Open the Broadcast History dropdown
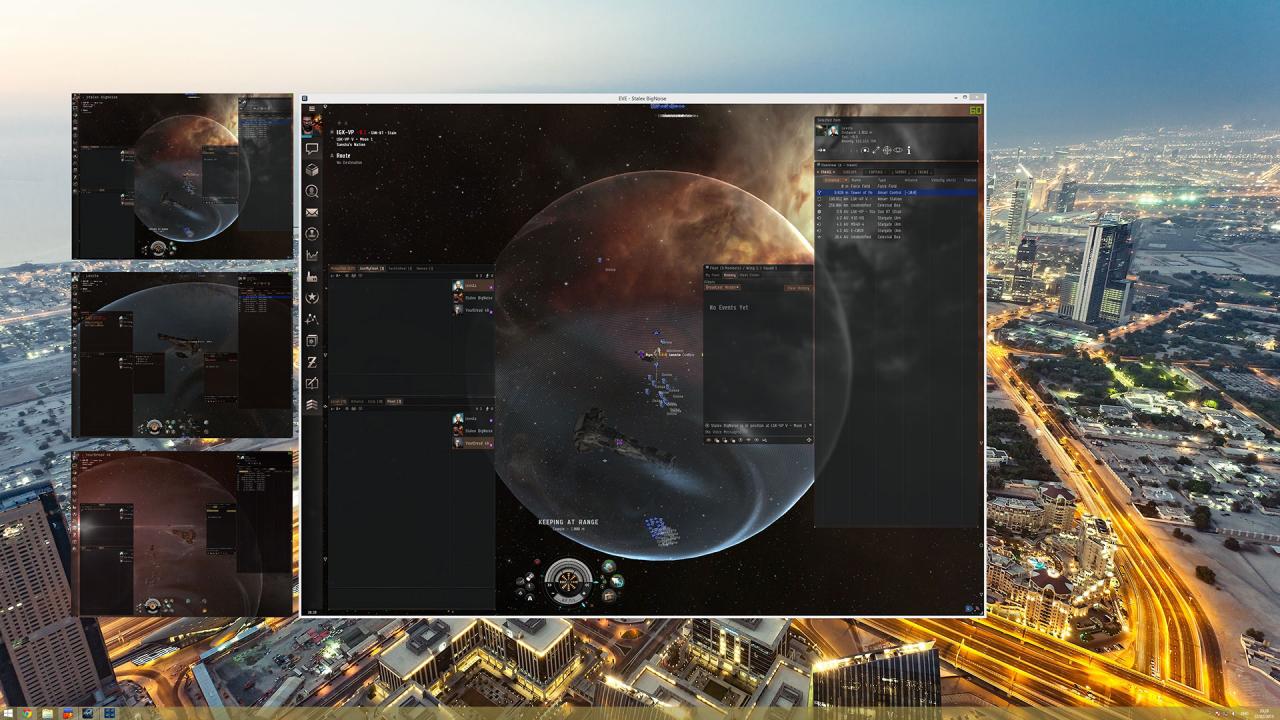 click(x=722, y=287)
